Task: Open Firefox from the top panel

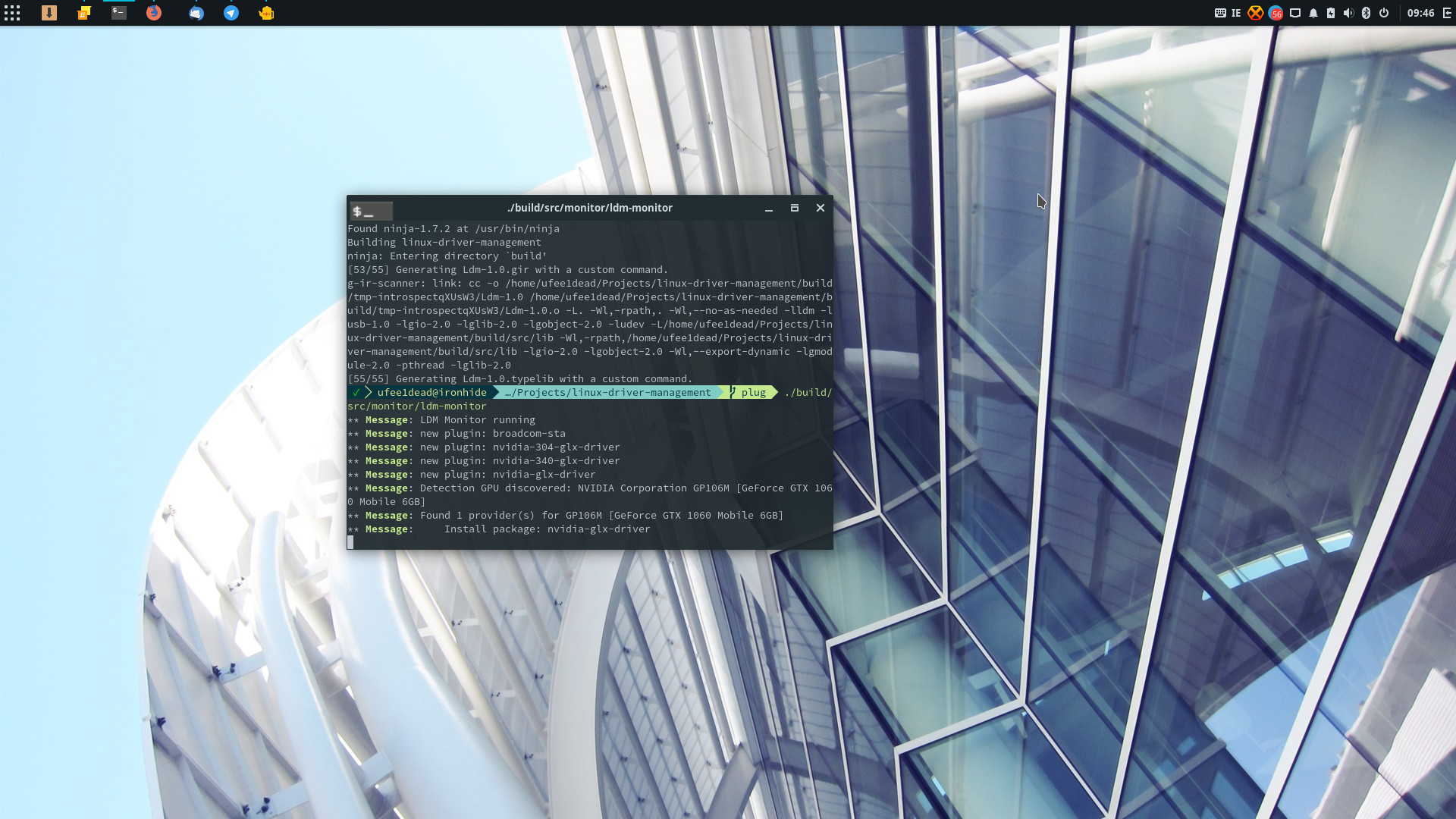Action: point(154,13)
